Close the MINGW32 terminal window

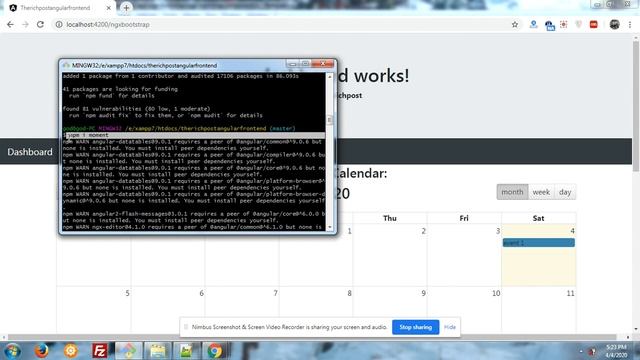click(323, 64)
